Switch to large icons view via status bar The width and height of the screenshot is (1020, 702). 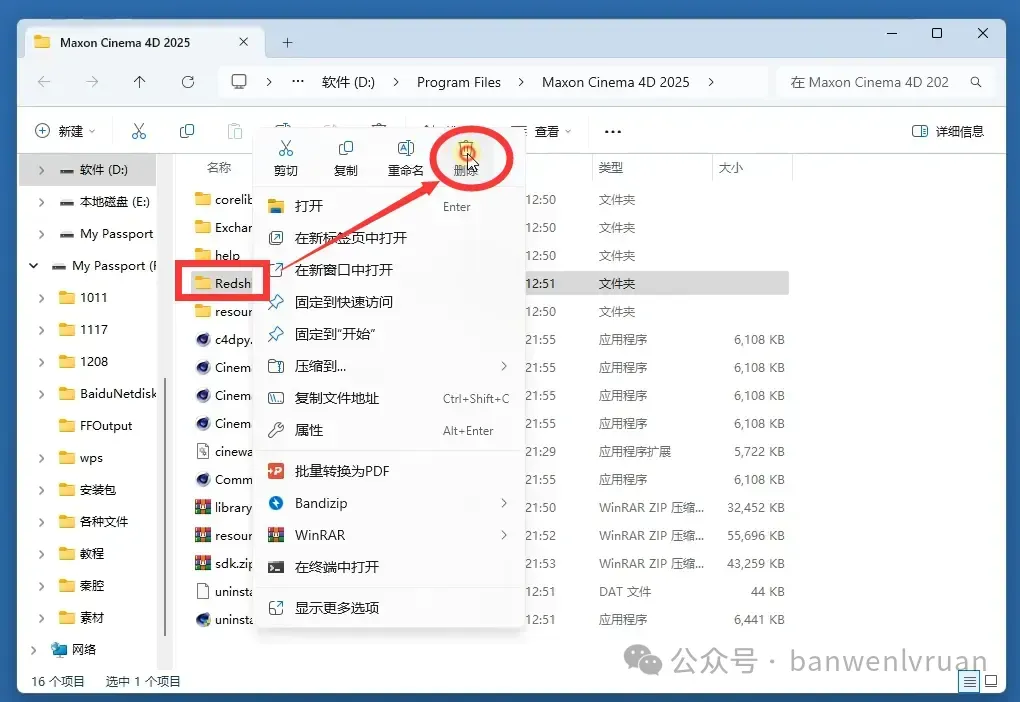click(x=991, y=681)
